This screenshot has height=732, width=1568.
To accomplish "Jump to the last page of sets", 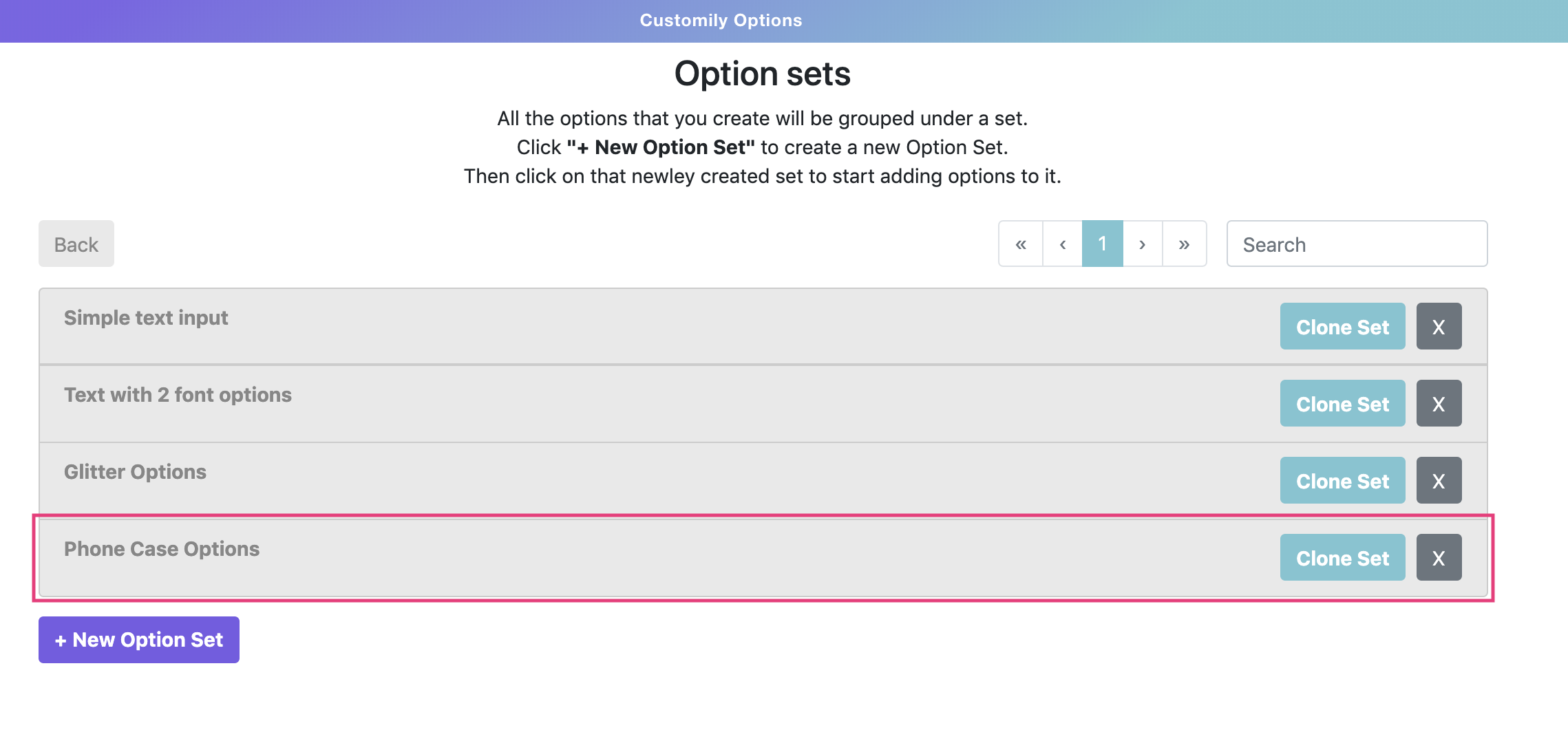I will tap(1184, 244).
